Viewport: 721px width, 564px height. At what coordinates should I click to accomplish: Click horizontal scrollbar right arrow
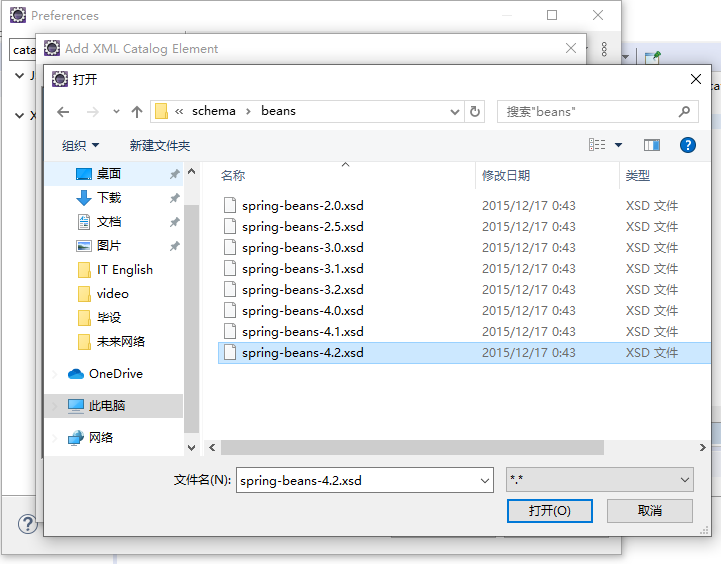[x=702, y=447]
